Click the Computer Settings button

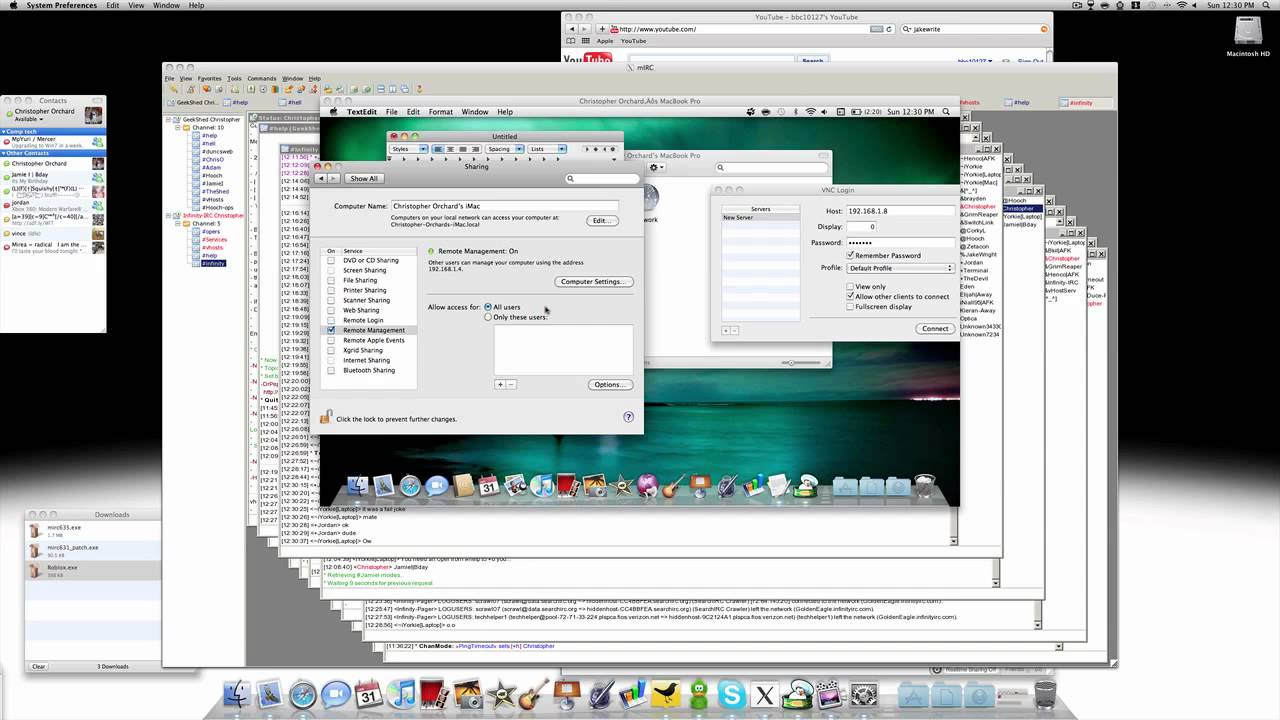pyautogui.click(x=594, y=281)
